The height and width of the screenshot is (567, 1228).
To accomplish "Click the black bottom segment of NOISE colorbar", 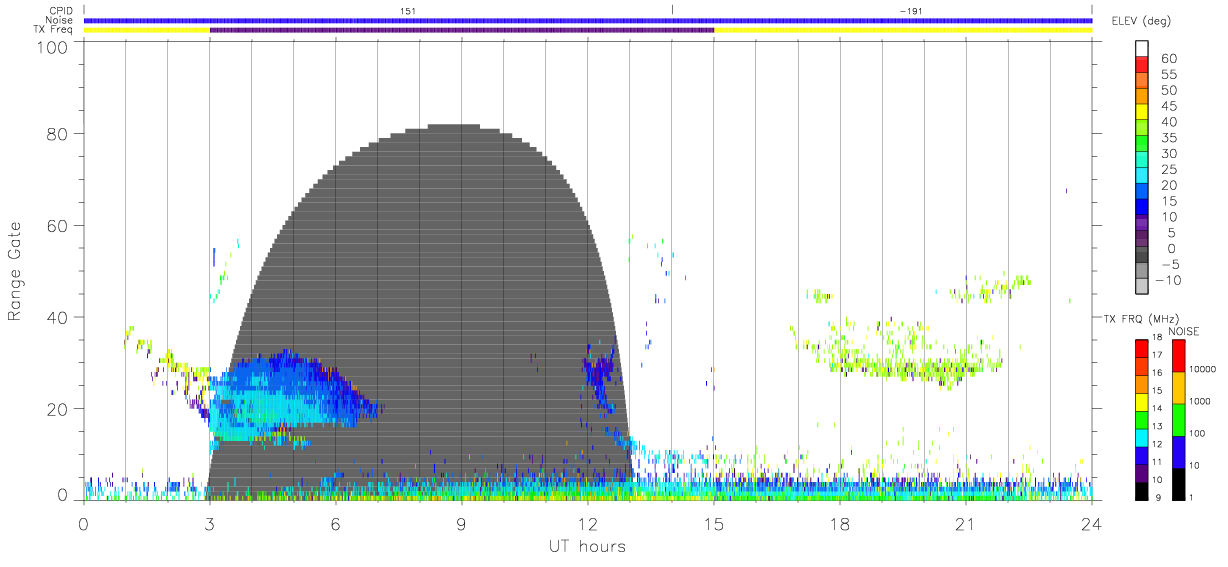I will click(x=1178, y=483).
